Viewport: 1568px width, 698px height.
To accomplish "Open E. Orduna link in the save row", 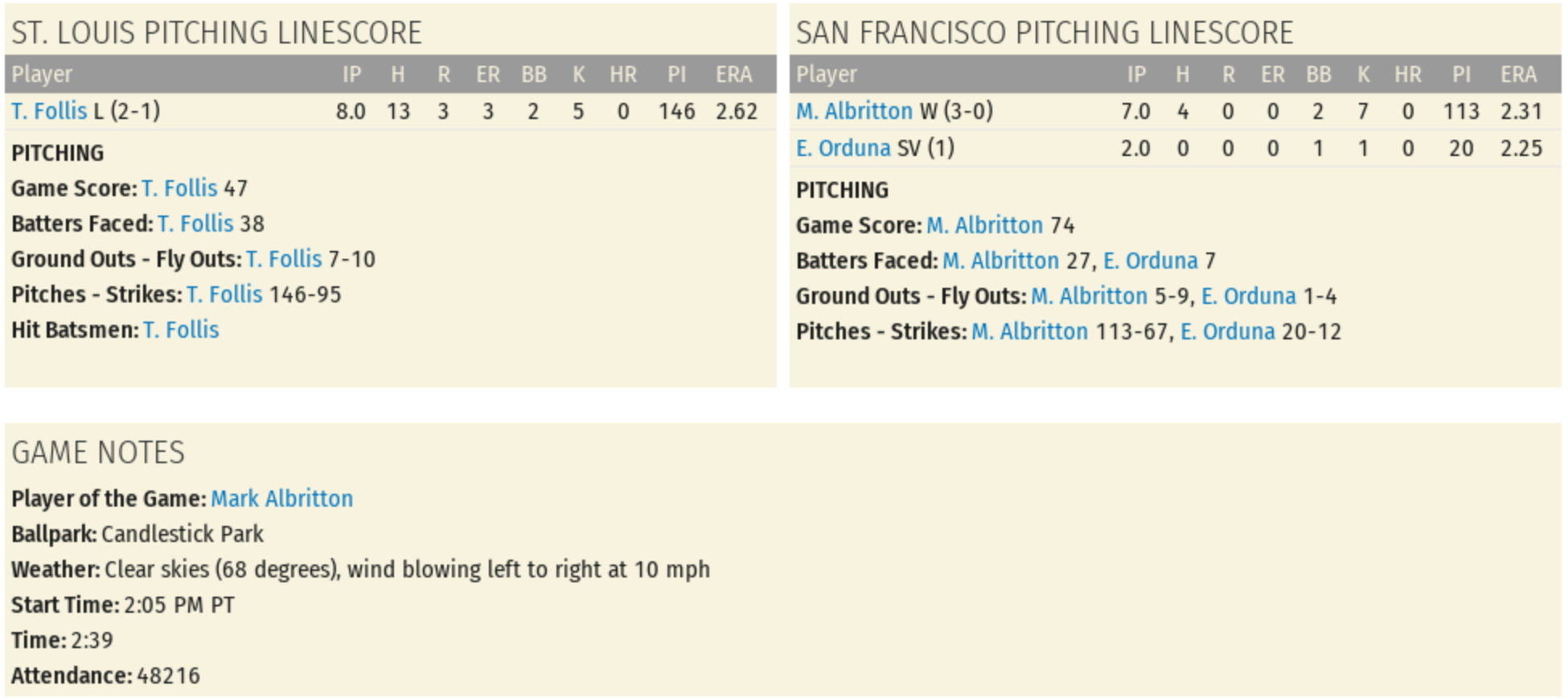I will (843, 148).
